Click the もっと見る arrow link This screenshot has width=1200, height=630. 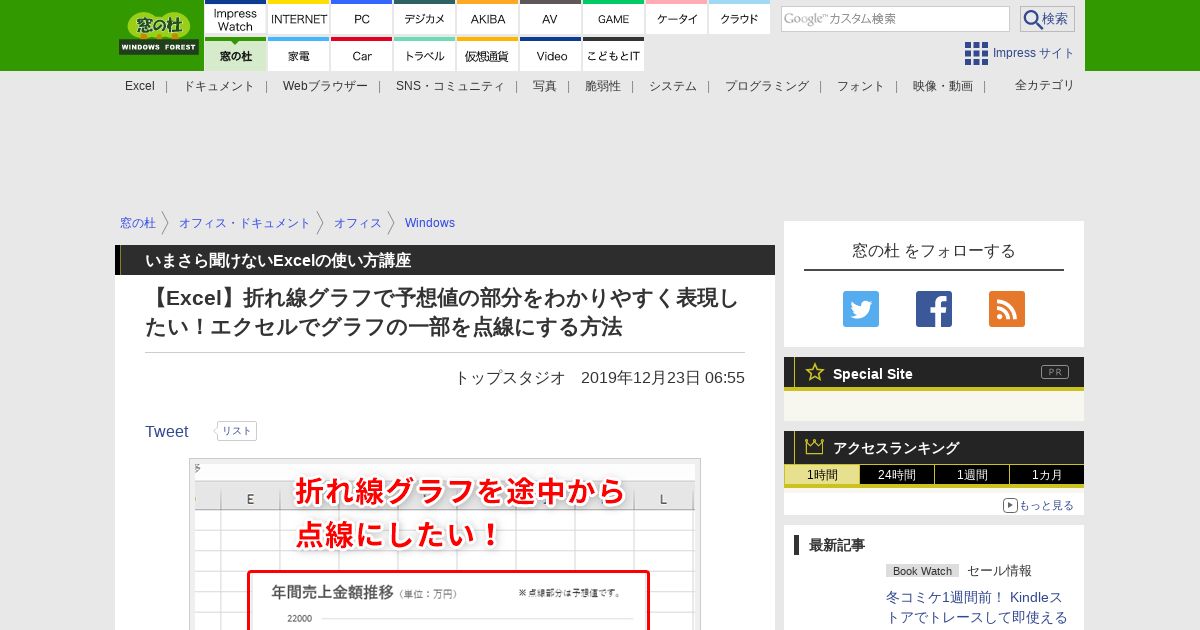[x=1038, y=505]
